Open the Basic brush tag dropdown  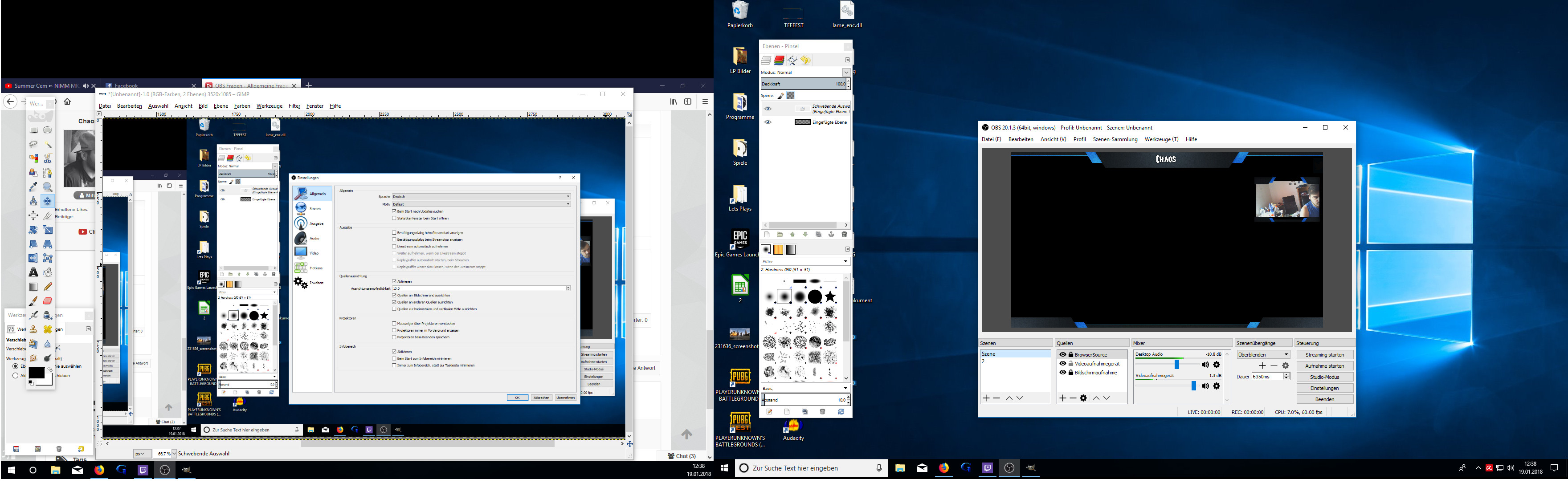click(x=845, y=388)
